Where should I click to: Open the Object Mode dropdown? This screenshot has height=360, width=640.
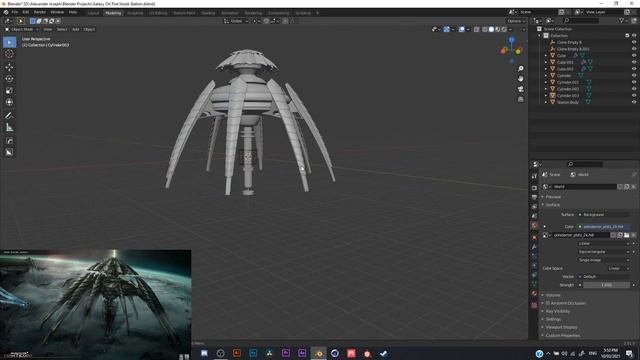(21, 29)
